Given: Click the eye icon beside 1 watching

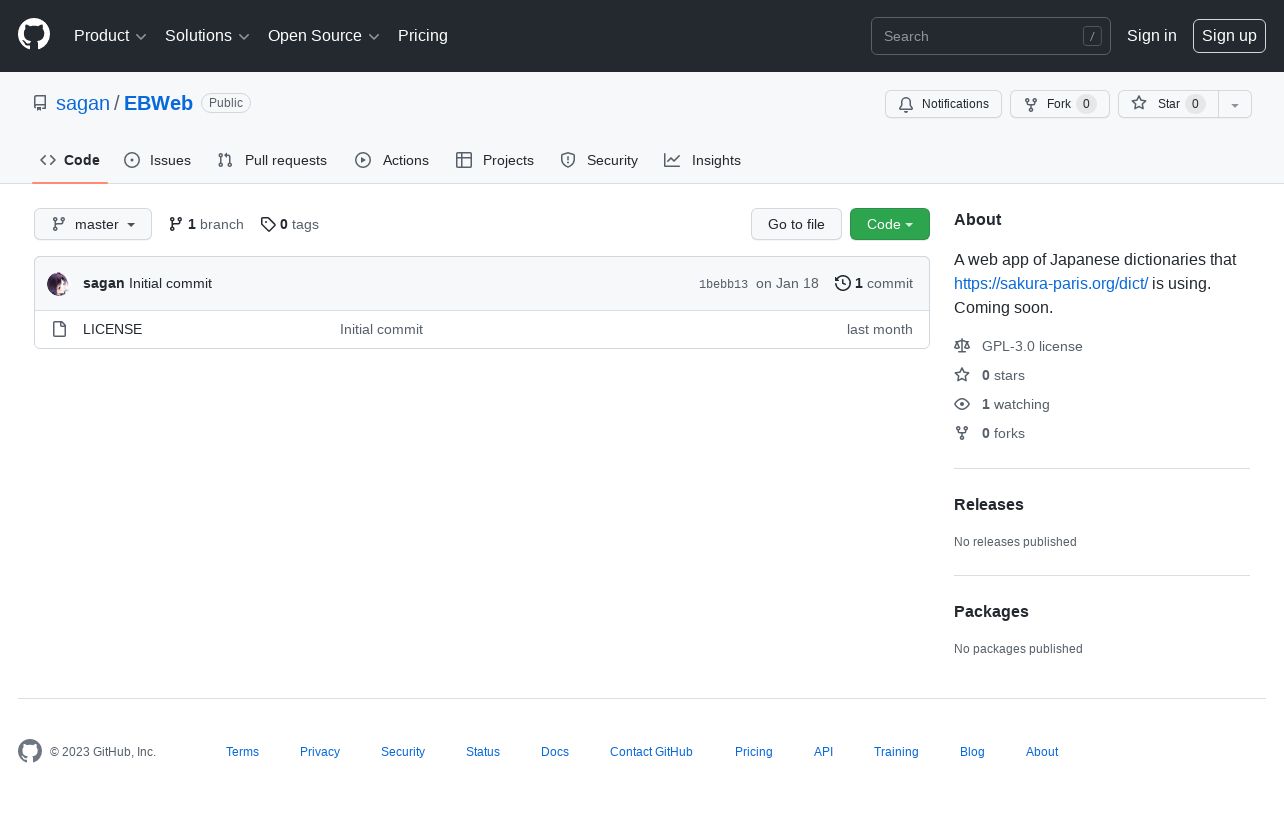Looking at the screenshot, I should click(x=962, y=404).
